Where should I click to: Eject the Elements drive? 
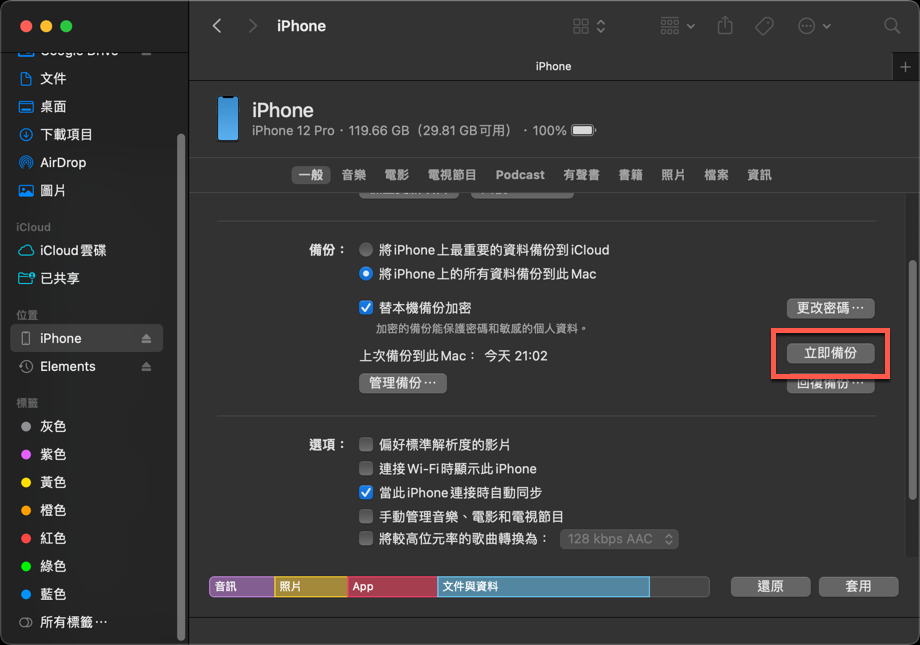[146, 367]
